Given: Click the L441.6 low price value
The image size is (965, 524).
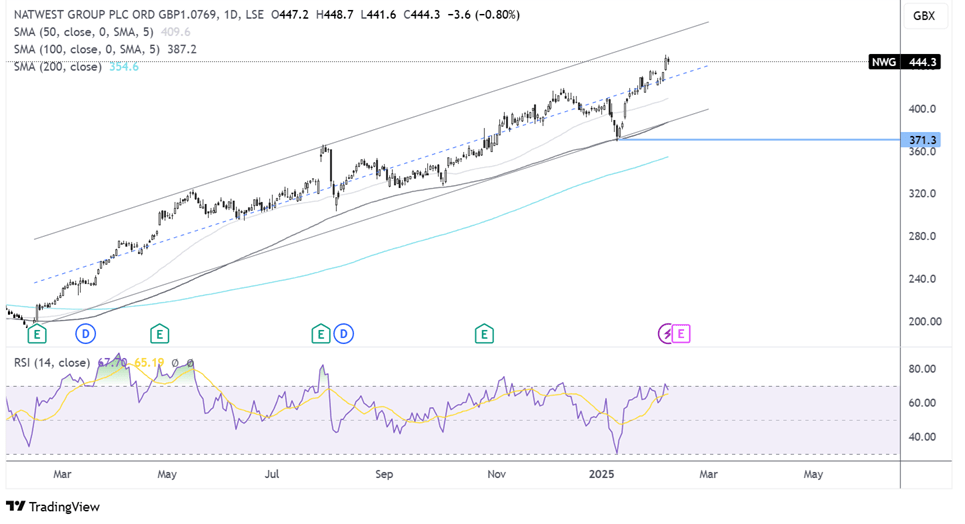Looking at the screenshot, I should [378, 15].
